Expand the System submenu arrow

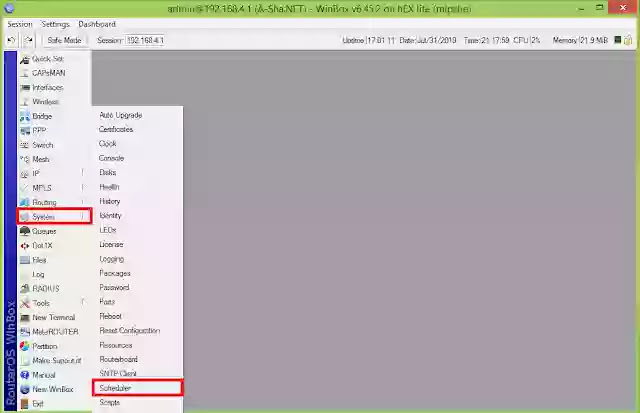point(83,216)
